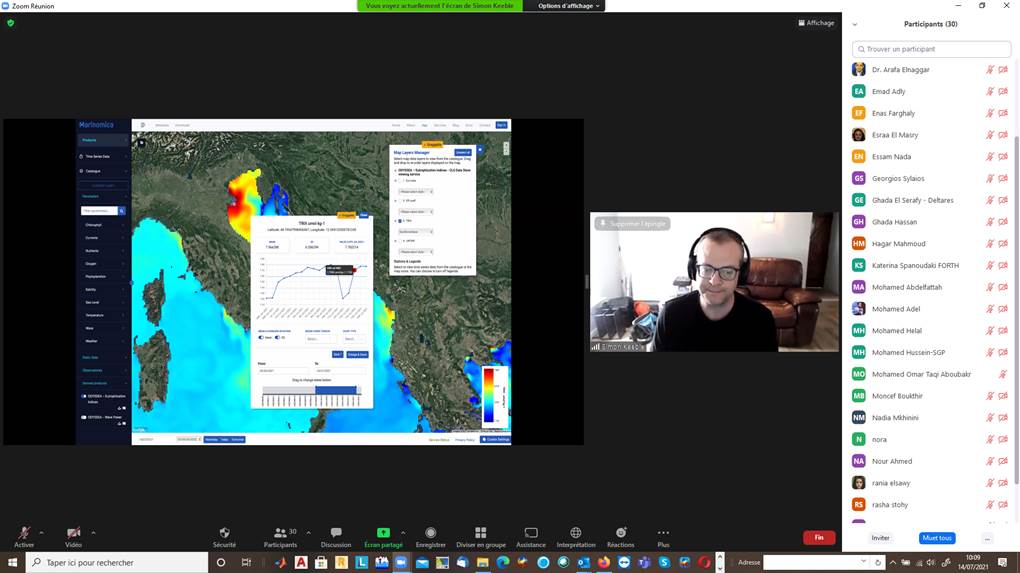
Task: Click muted mic icon for Mohamed Omar Taqi Aboubakr
Action: (x=1003, y=374)
